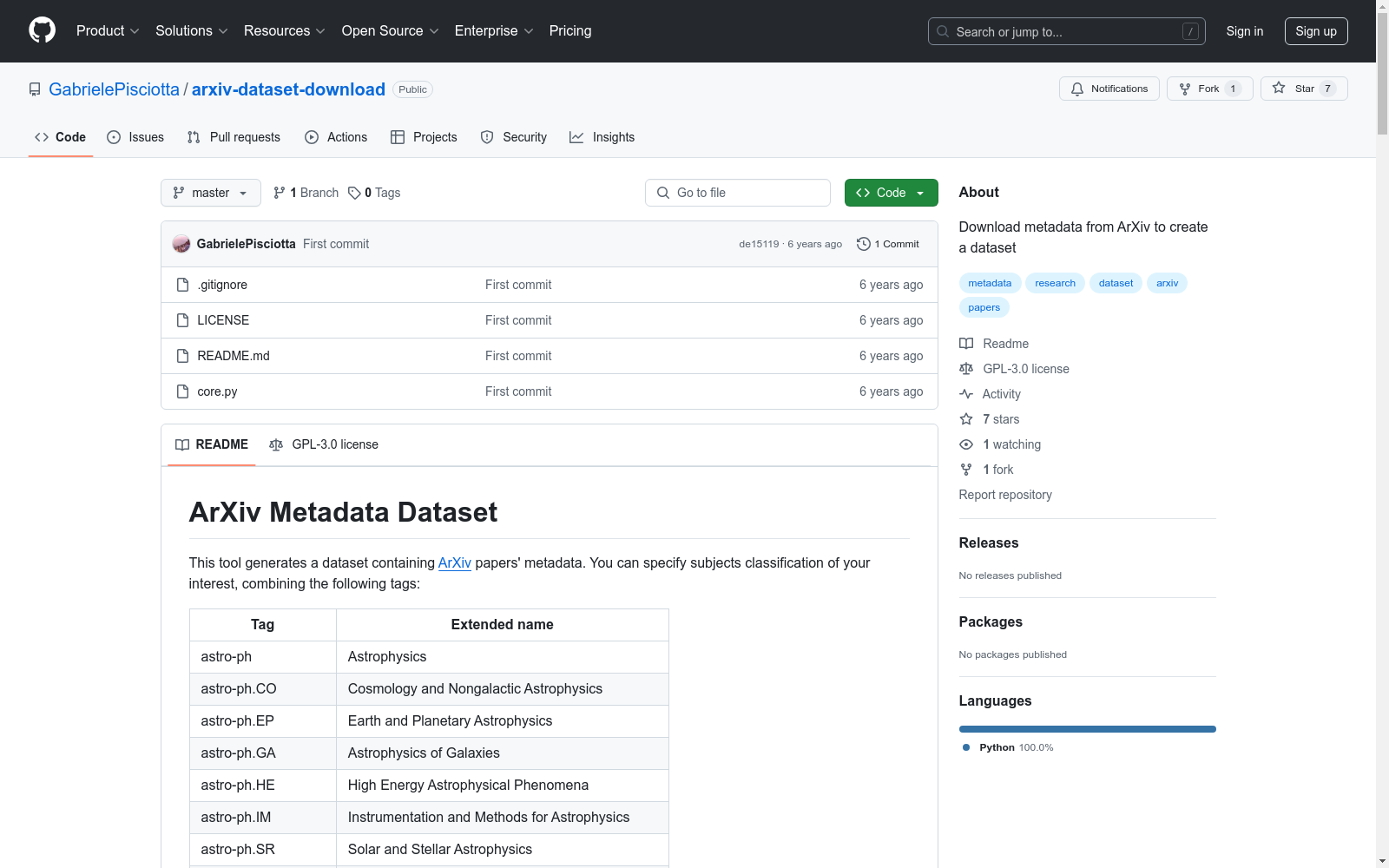Click the Readme book icon in About
The width and height of the screenshot is (1389, 868).
[966, 344]
